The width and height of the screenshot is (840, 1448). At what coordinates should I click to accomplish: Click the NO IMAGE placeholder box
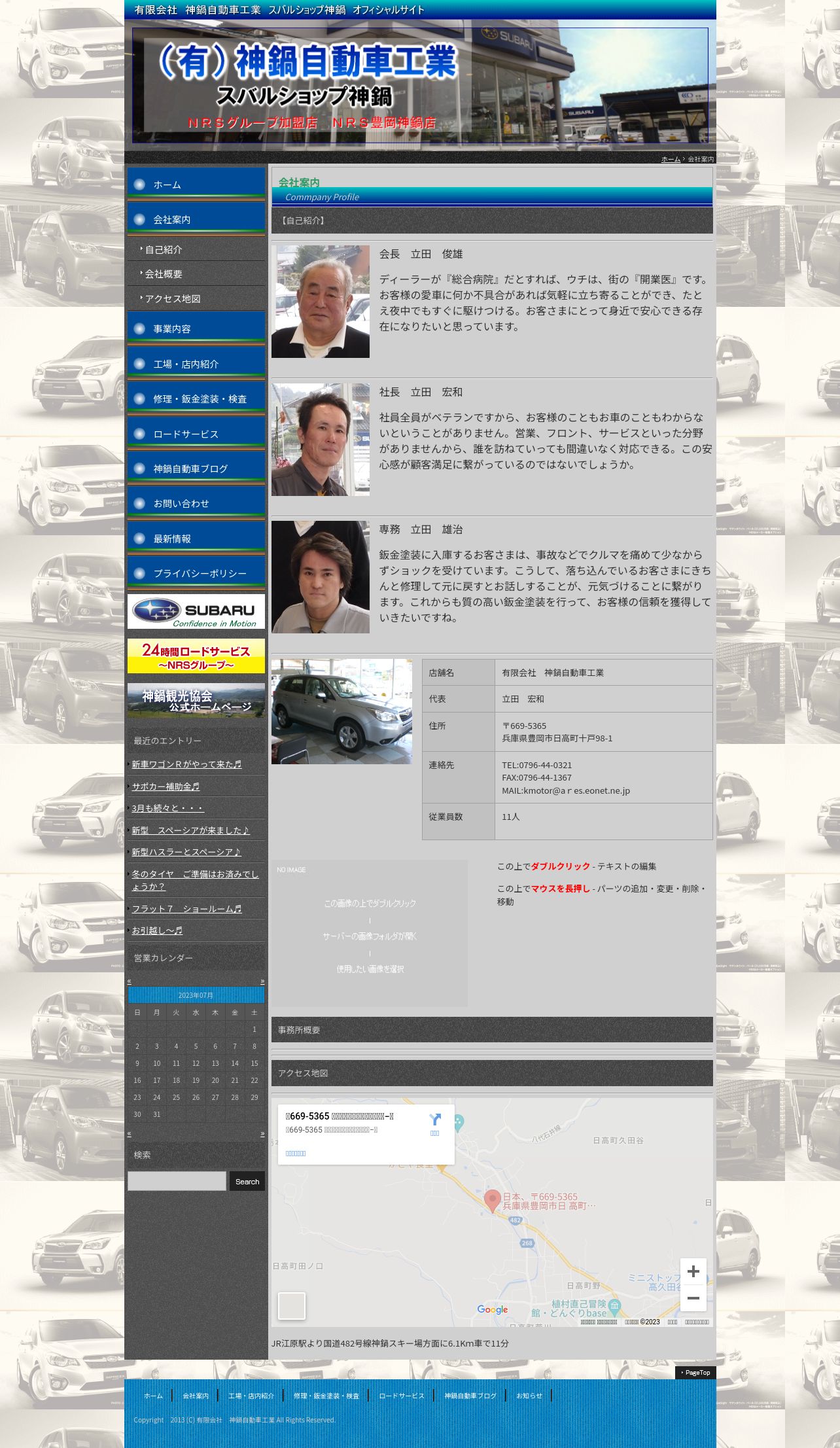point(370,933)
